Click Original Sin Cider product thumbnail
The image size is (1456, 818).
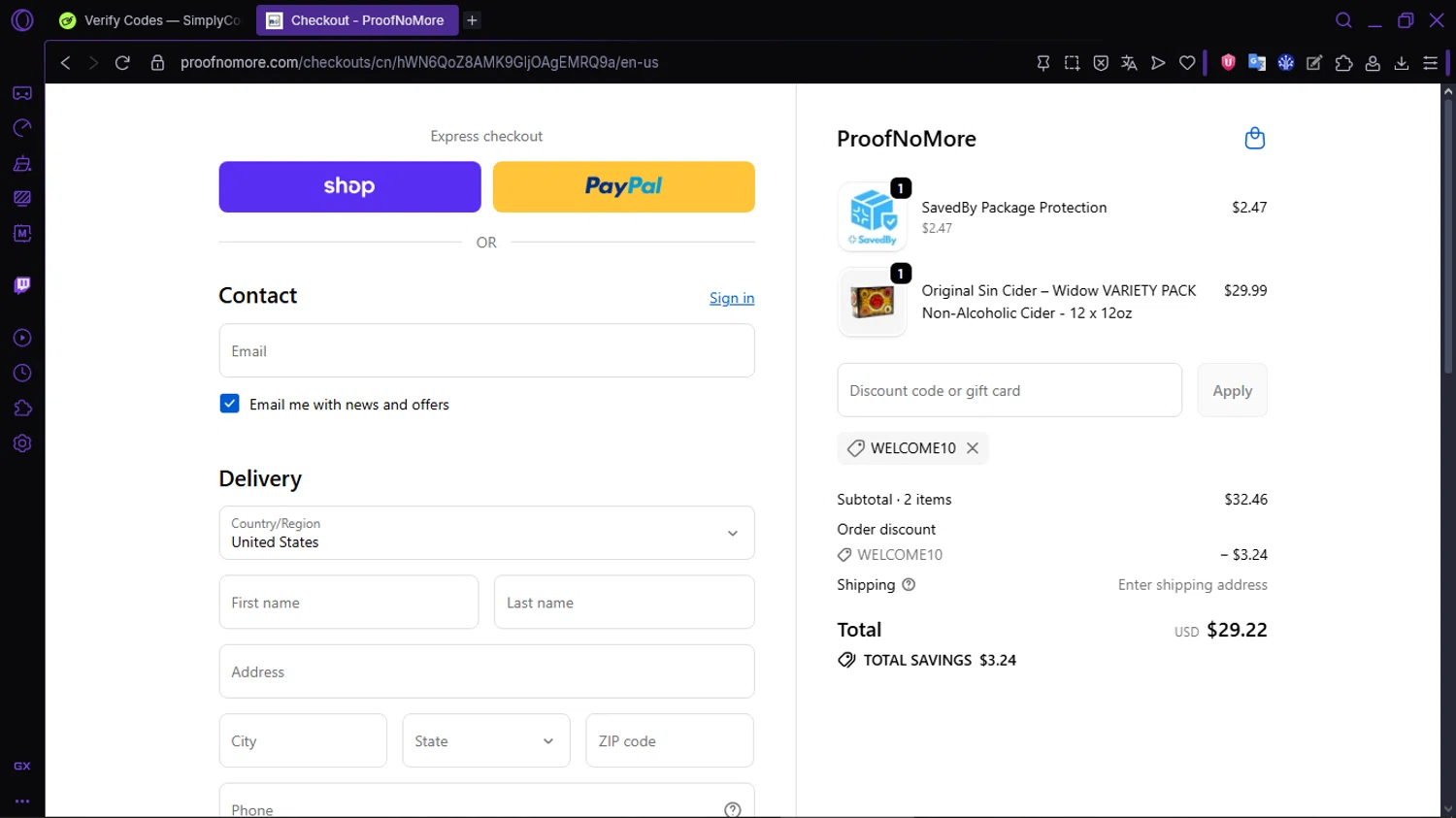click(872, 302)
